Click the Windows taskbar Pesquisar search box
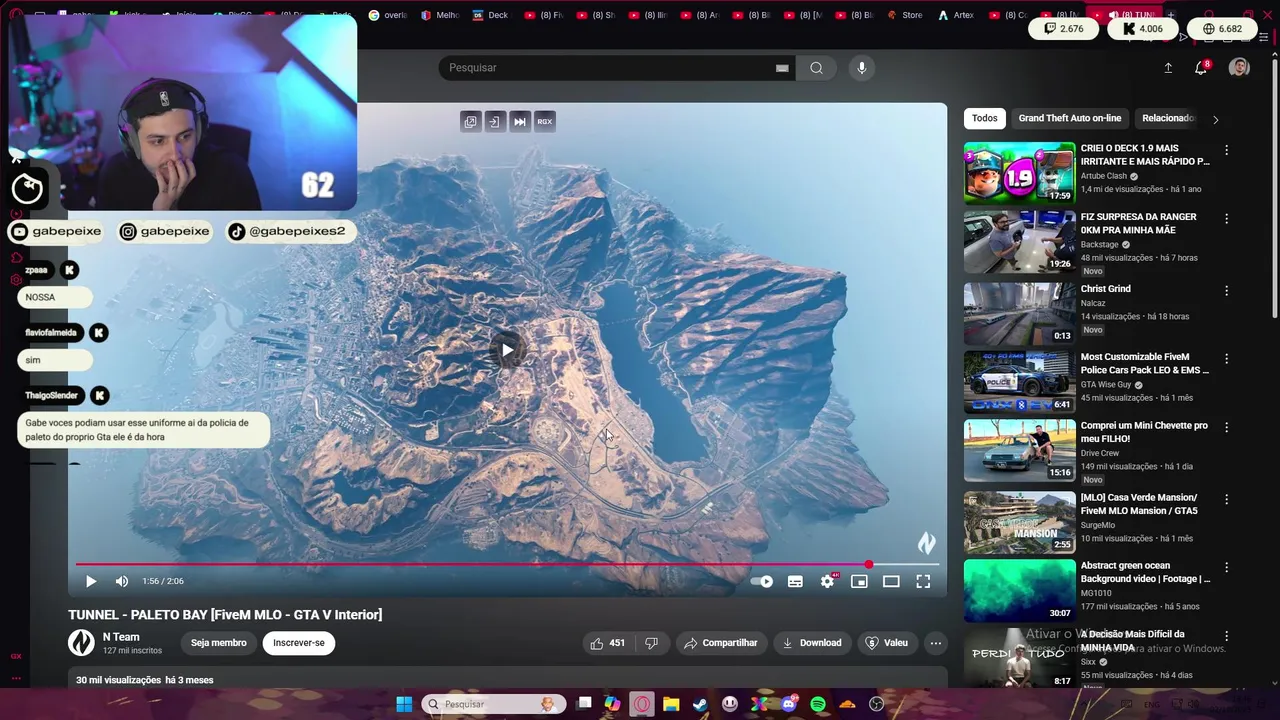This screenshot has height=720, width=1280. [494, 704]
